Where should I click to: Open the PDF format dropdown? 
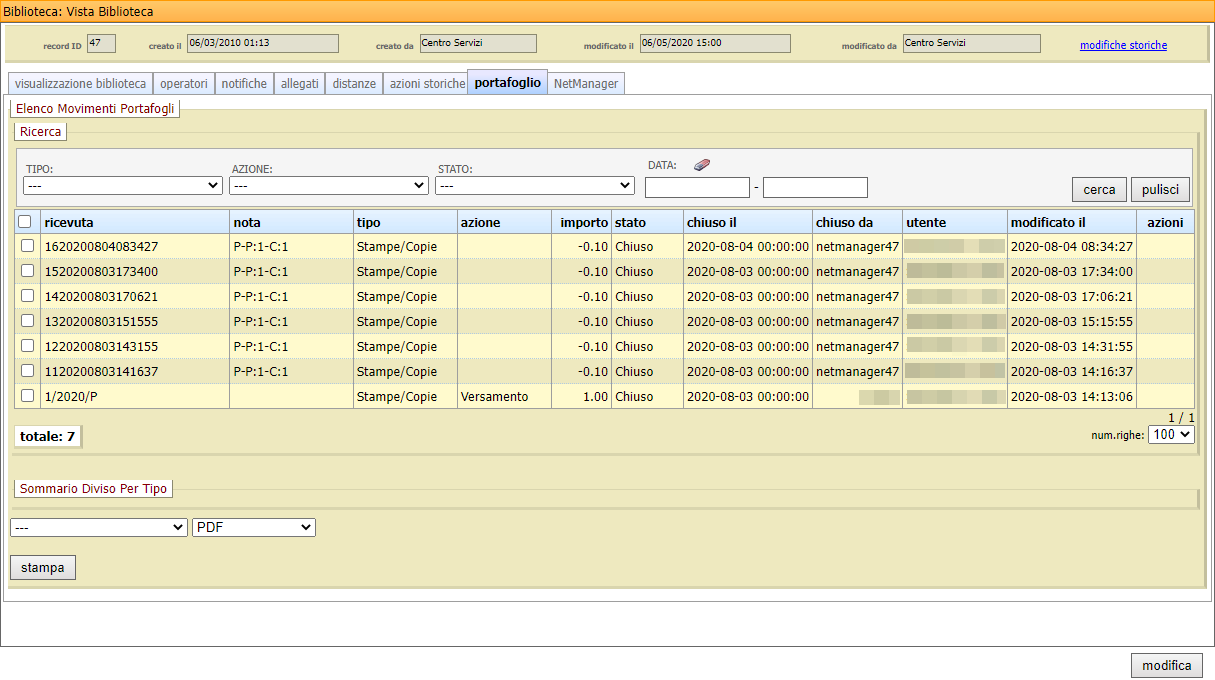[x=254, y=527]
